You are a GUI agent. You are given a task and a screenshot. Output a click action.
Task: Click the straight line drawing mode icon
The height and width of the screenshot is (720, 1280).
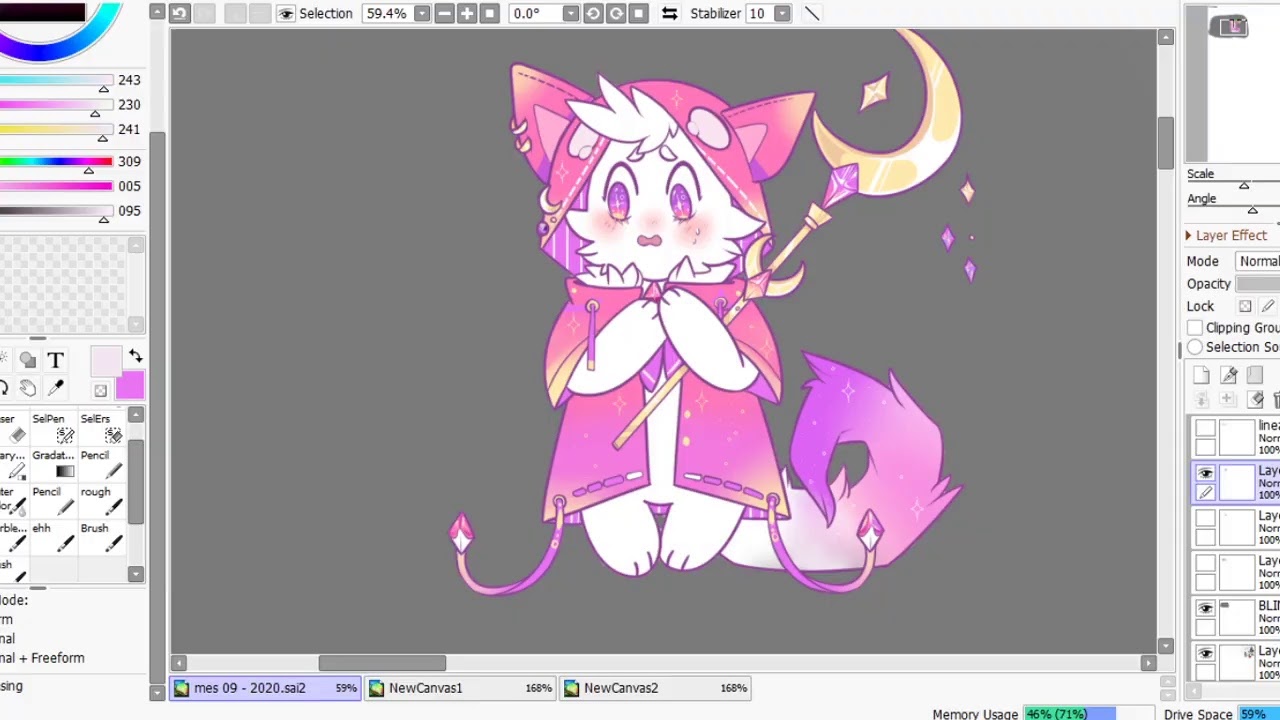click(811, 13)
